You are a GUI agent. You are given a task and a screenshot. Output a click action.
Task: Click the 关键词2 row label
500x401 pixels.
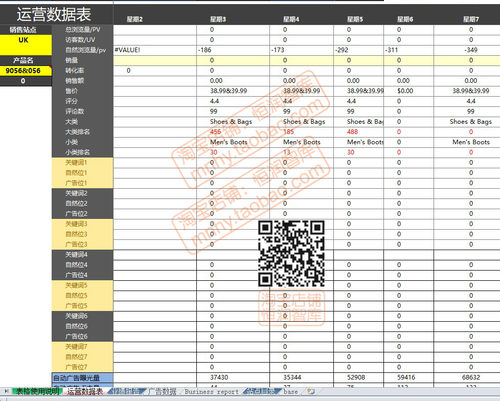83,193
